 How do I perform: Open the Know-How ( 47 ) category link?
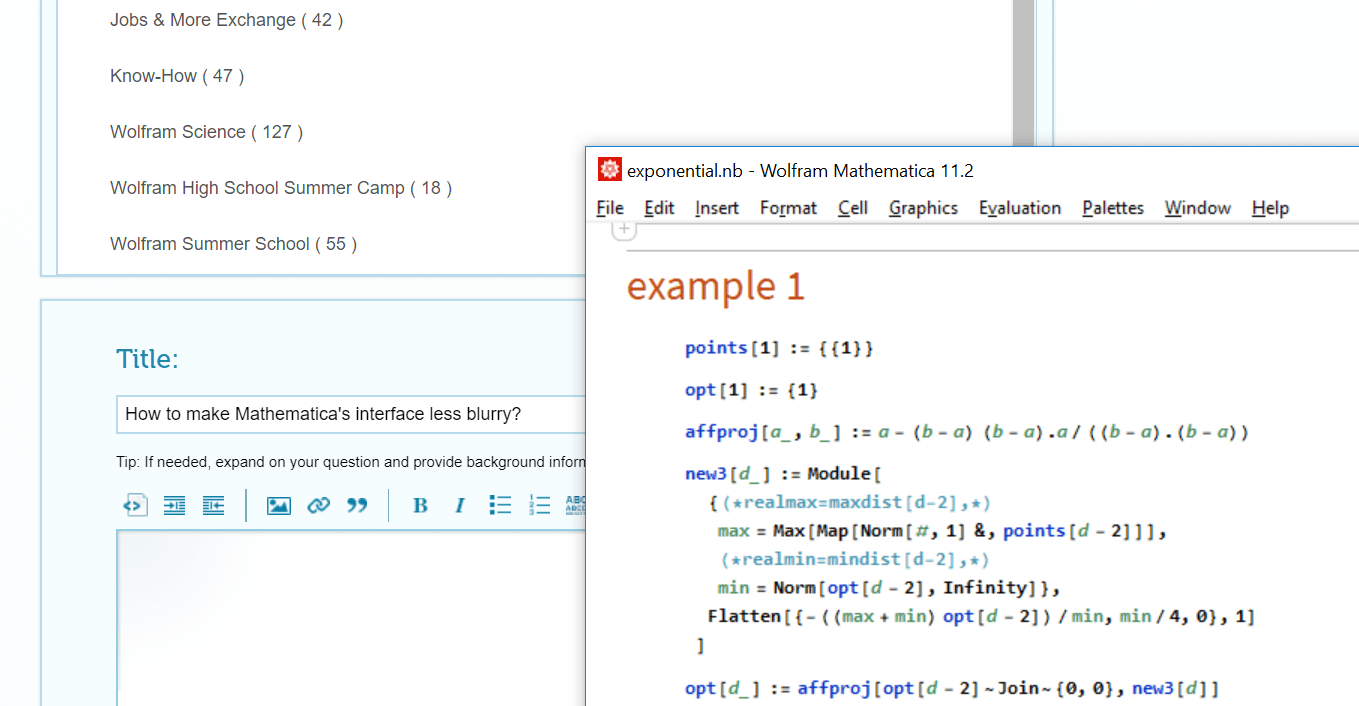(x=176, y=75)
